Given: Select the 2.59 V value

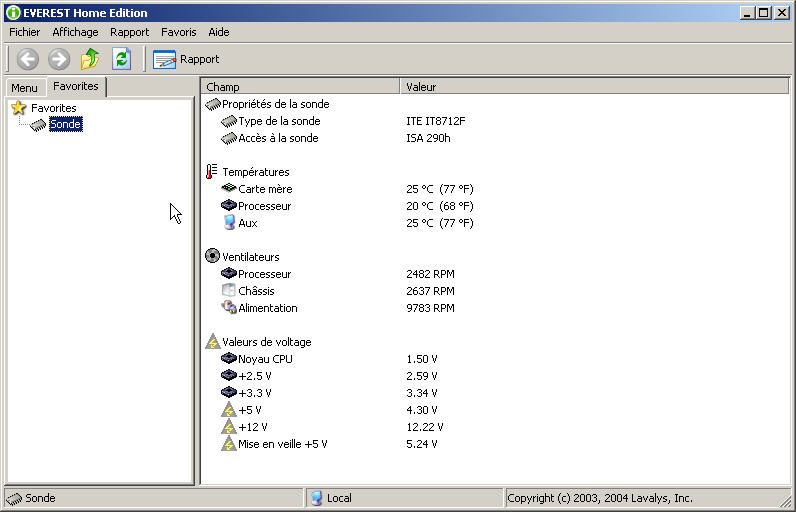Looking at the screenshot, I should coord(422,376).
